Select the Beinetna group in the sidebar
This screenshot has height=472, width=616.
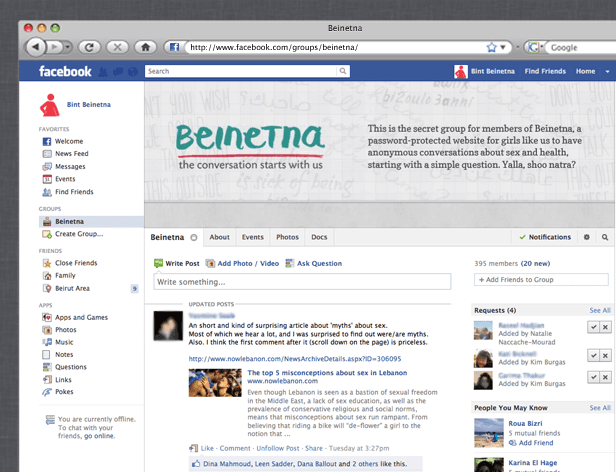tap(91, 221)
